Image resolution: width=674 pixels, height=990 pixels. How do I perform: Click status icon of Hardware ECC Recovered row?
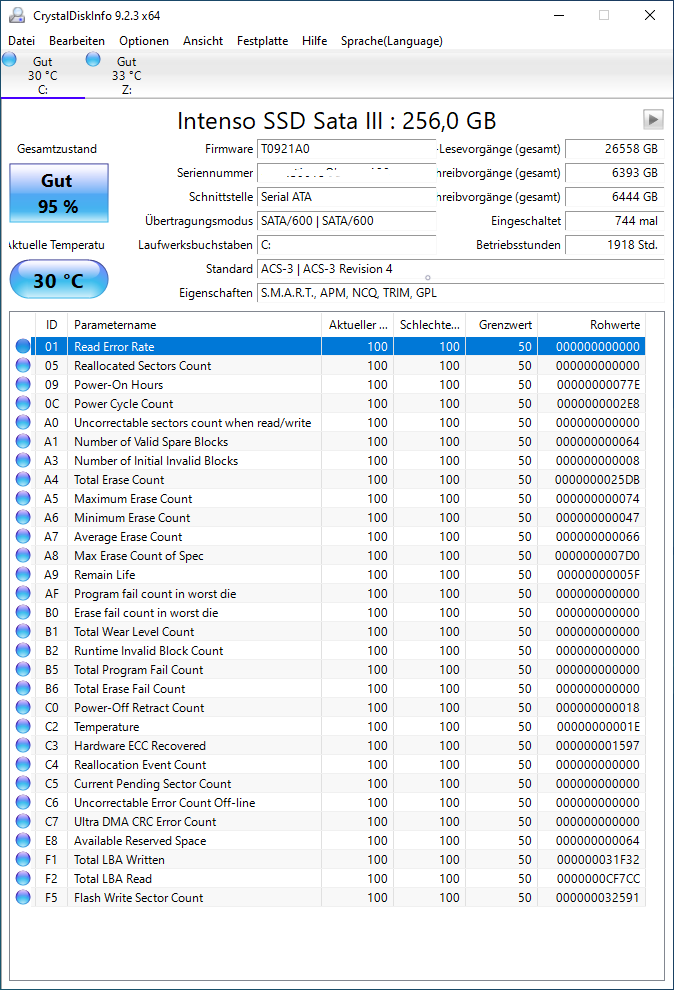pos(23,745)
